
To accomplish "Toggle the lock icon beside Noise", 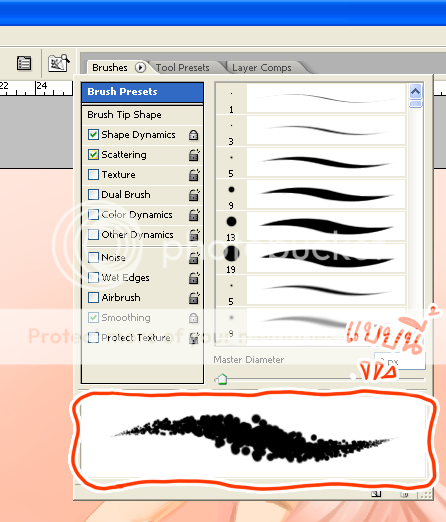I will tap(194, 258).
